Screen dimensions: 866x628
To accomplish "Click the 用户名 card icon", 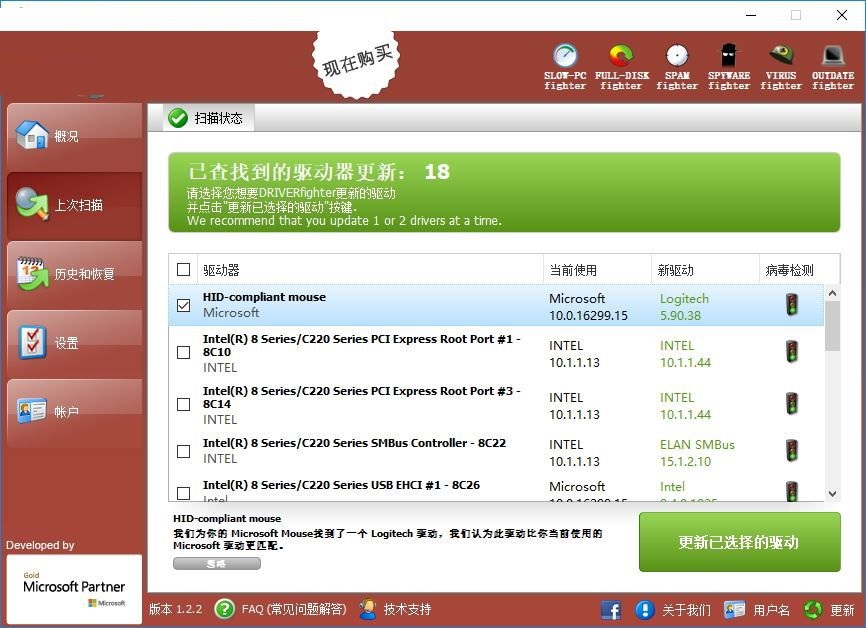I will pos(735,609).
